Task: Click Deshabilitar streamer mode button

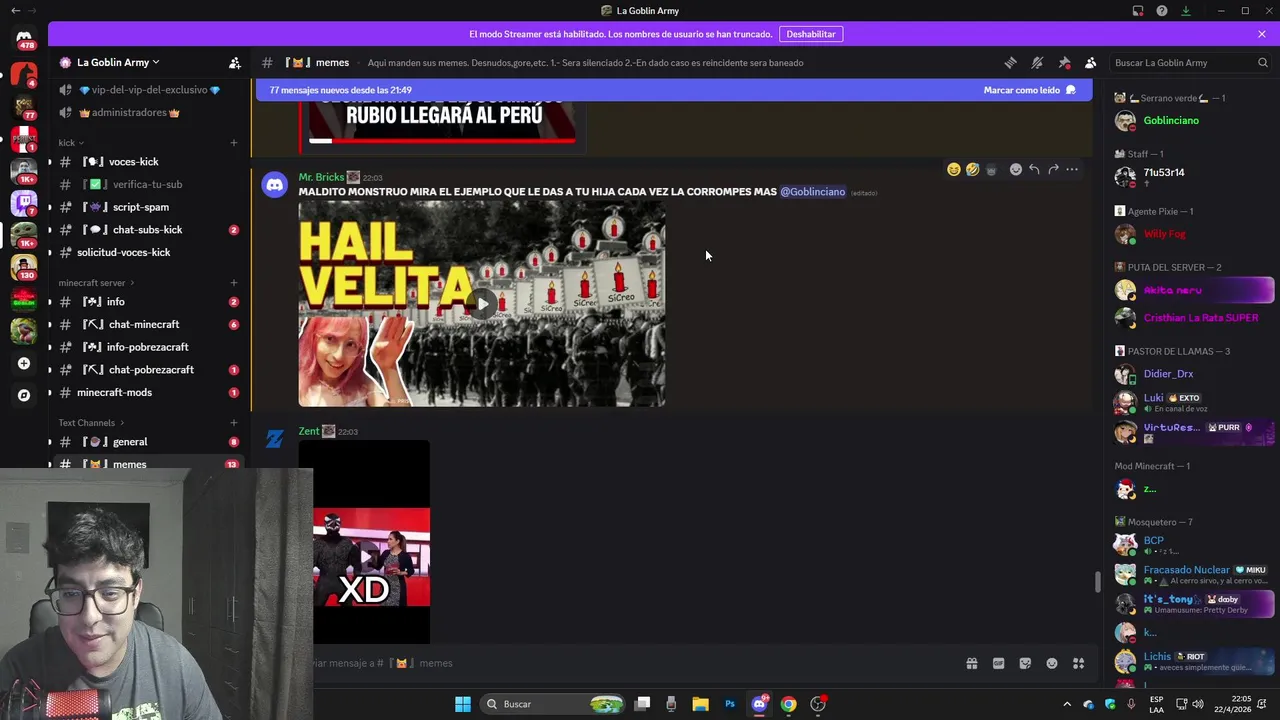Action: point(810,34)
